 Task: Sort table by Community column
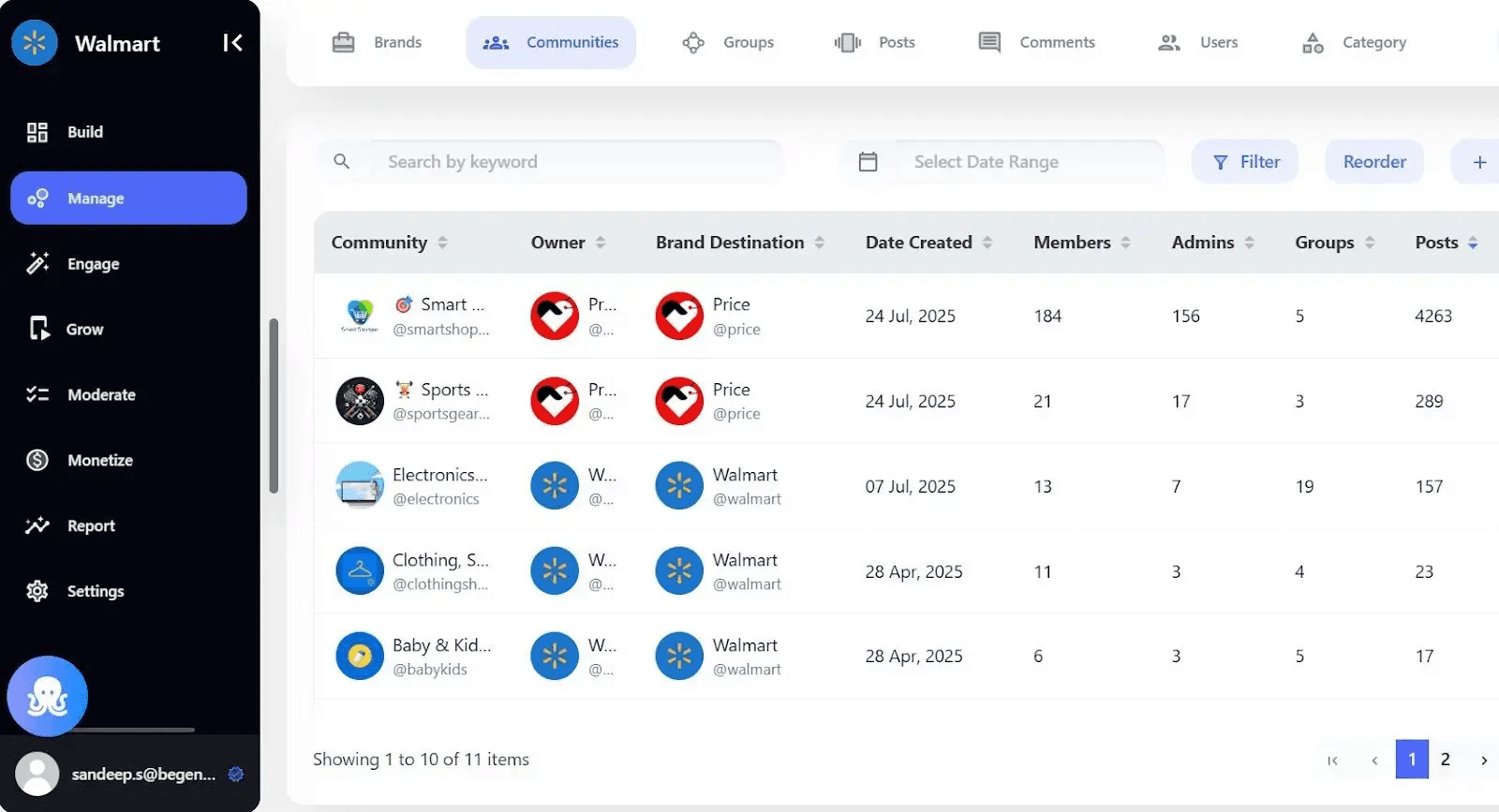442,243
